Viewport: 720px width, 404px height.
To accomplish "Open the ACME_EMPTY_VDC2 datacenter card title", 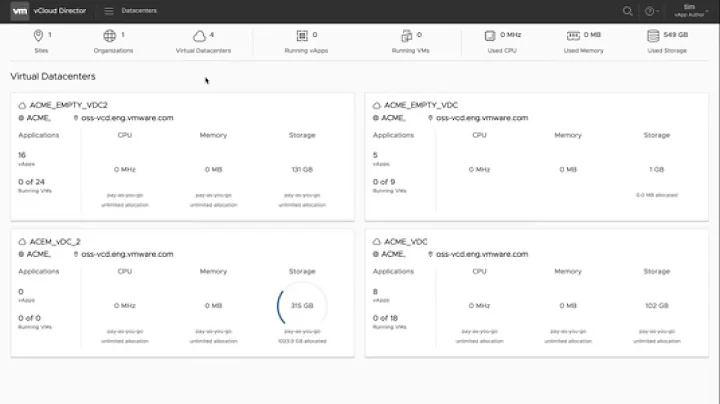I will [68, 105].
